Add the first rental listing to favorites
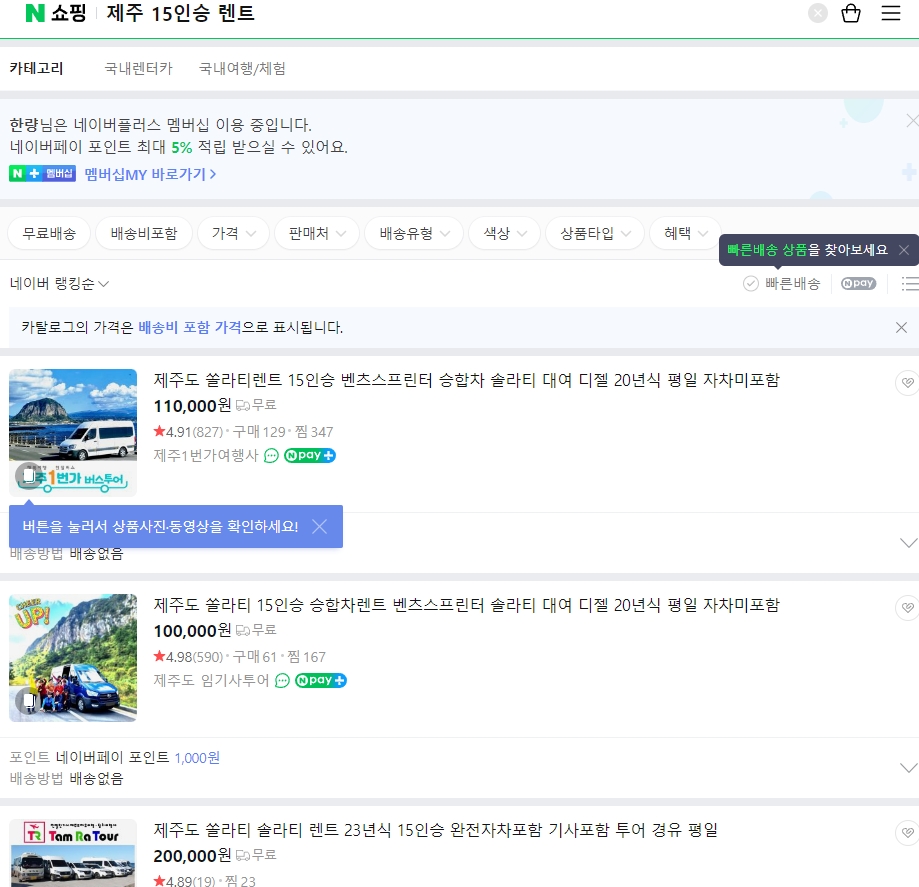The image size is (919, 887). 906,381
